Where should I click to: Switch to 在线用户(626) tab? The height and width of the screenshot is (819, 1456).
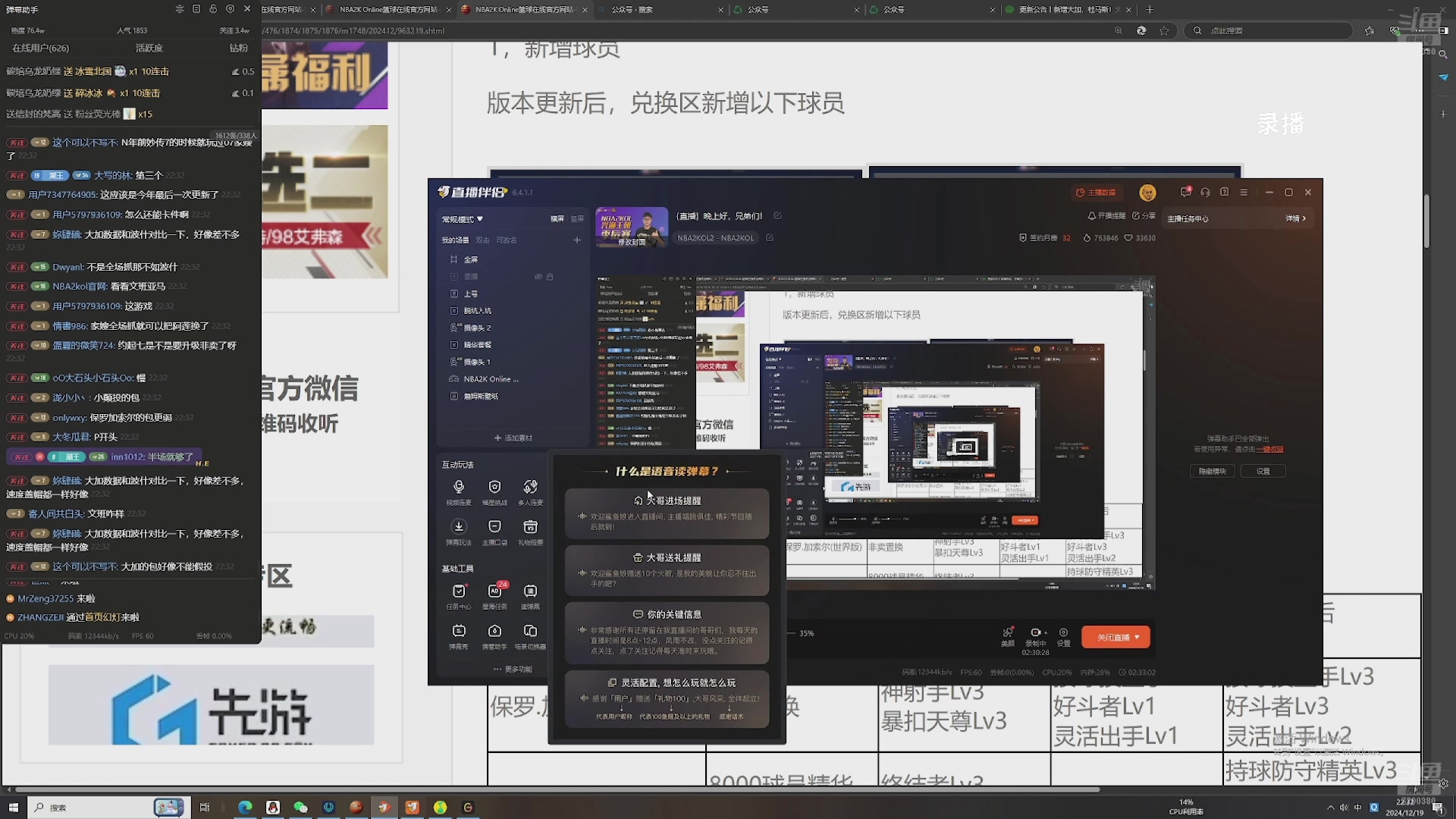tap(41, 48)
